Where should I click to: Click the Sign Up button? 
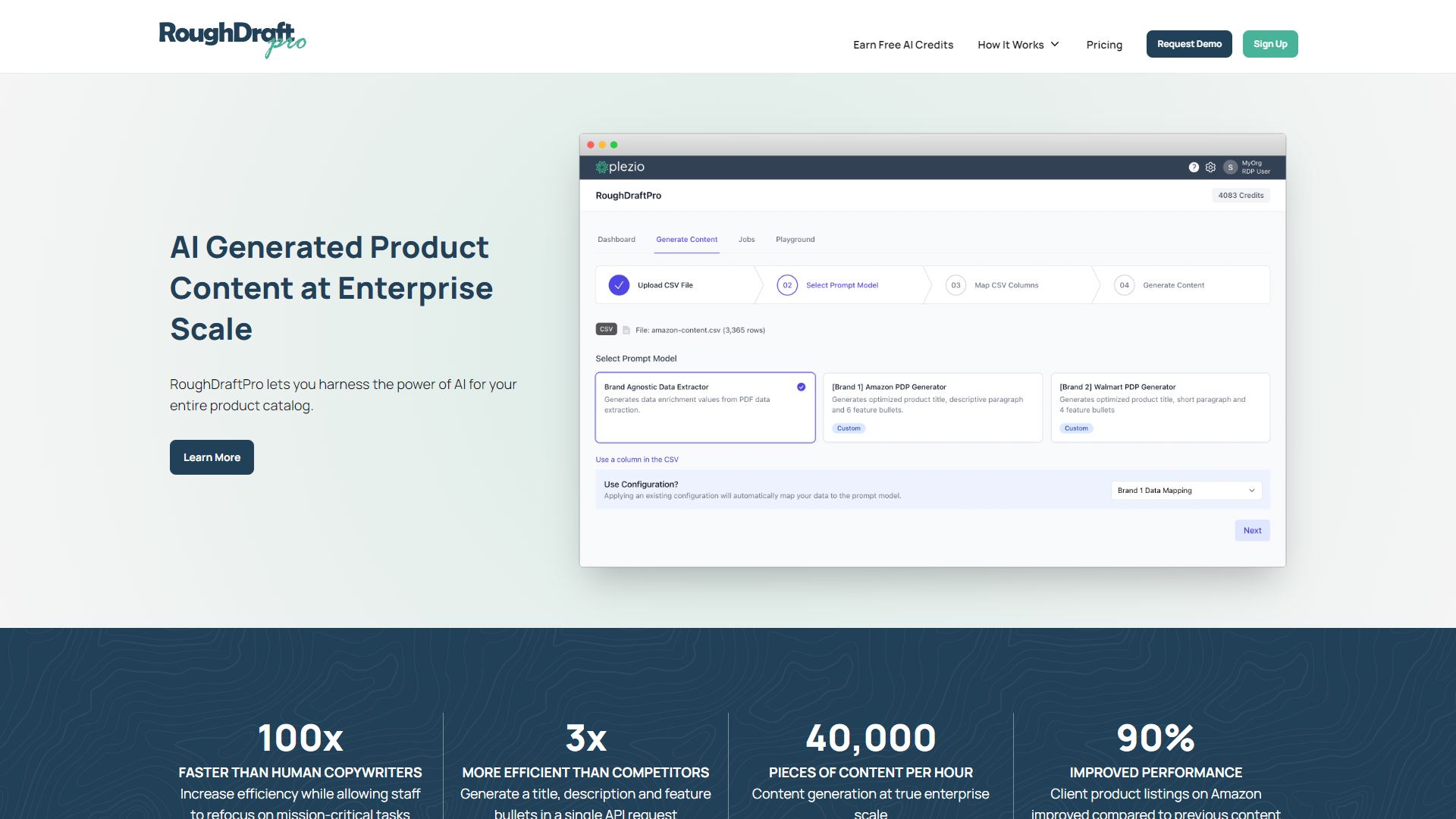pyautogui.click(x=1270, y=44)
